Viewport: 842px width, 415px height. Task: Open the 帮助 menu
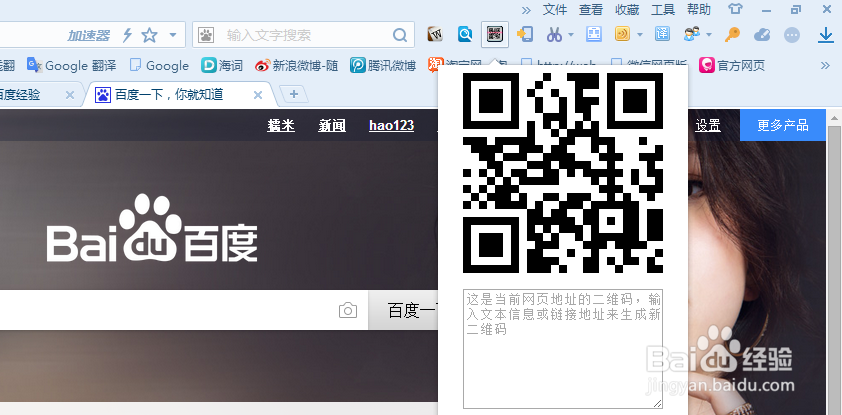pos(699,9)
